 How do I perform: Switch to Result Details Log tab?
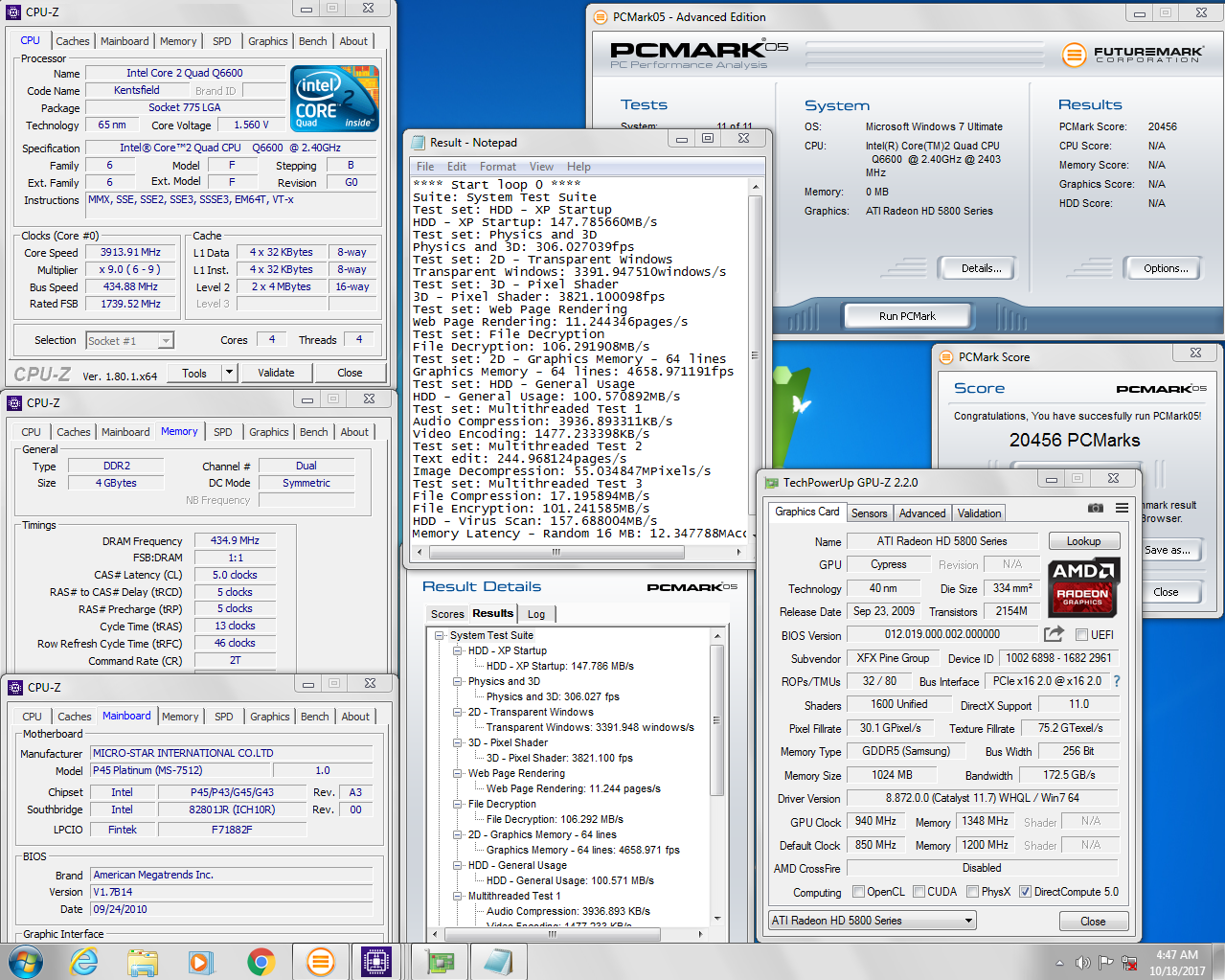click(536, 614)
